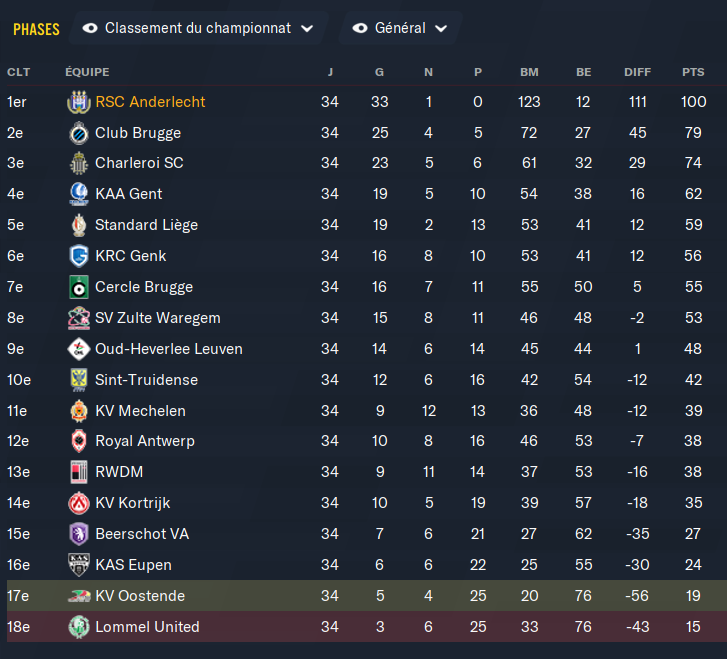The height and width of the screenshot is (659, 727).
Task: Sort standings by DIFF column
Action: coord(637,72)
